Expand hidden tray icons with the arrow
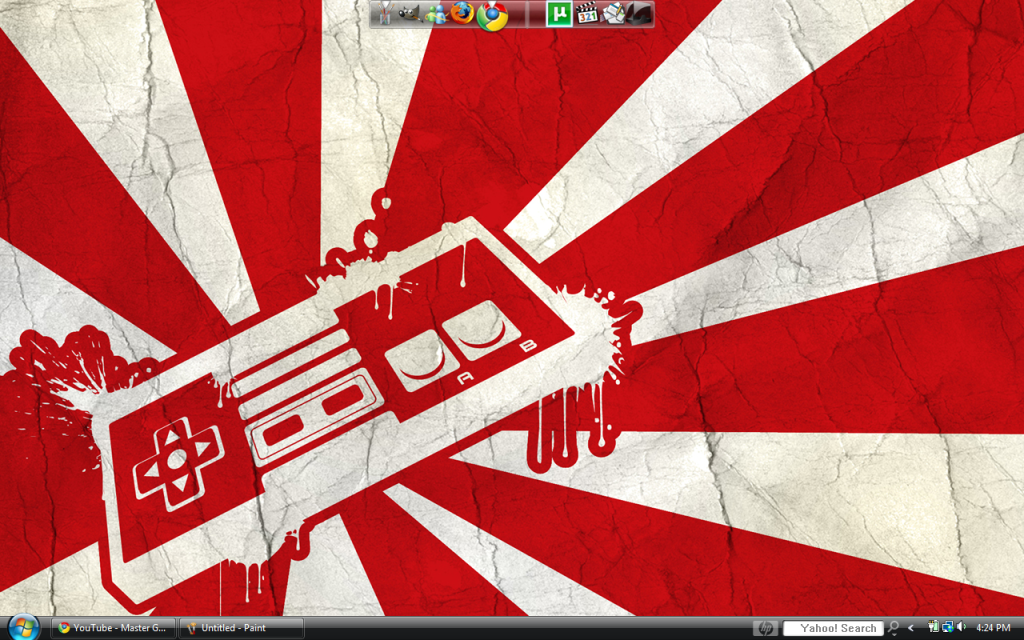Viewport: 1024px width, 640px height. click(x=911, y=628)
